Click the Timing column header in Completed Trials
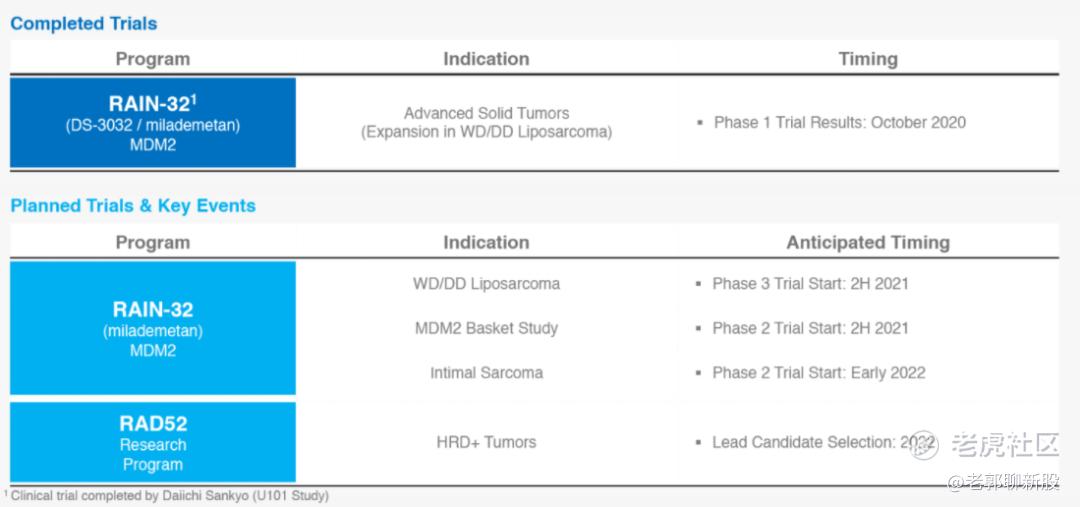This screenshot has width=1080, height=507. [x=868, y=59]
